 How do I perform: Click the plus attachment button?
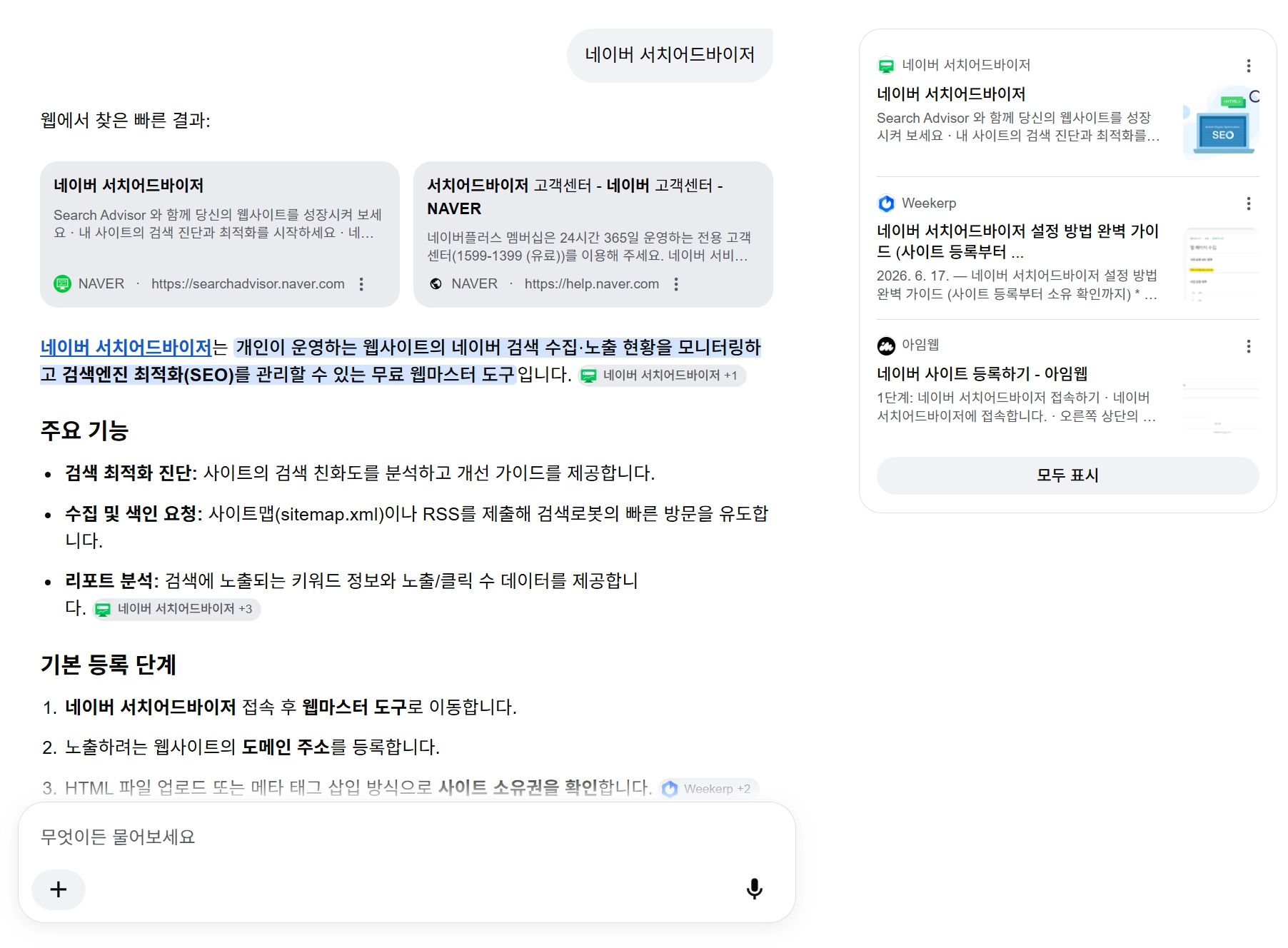[59, 889]
